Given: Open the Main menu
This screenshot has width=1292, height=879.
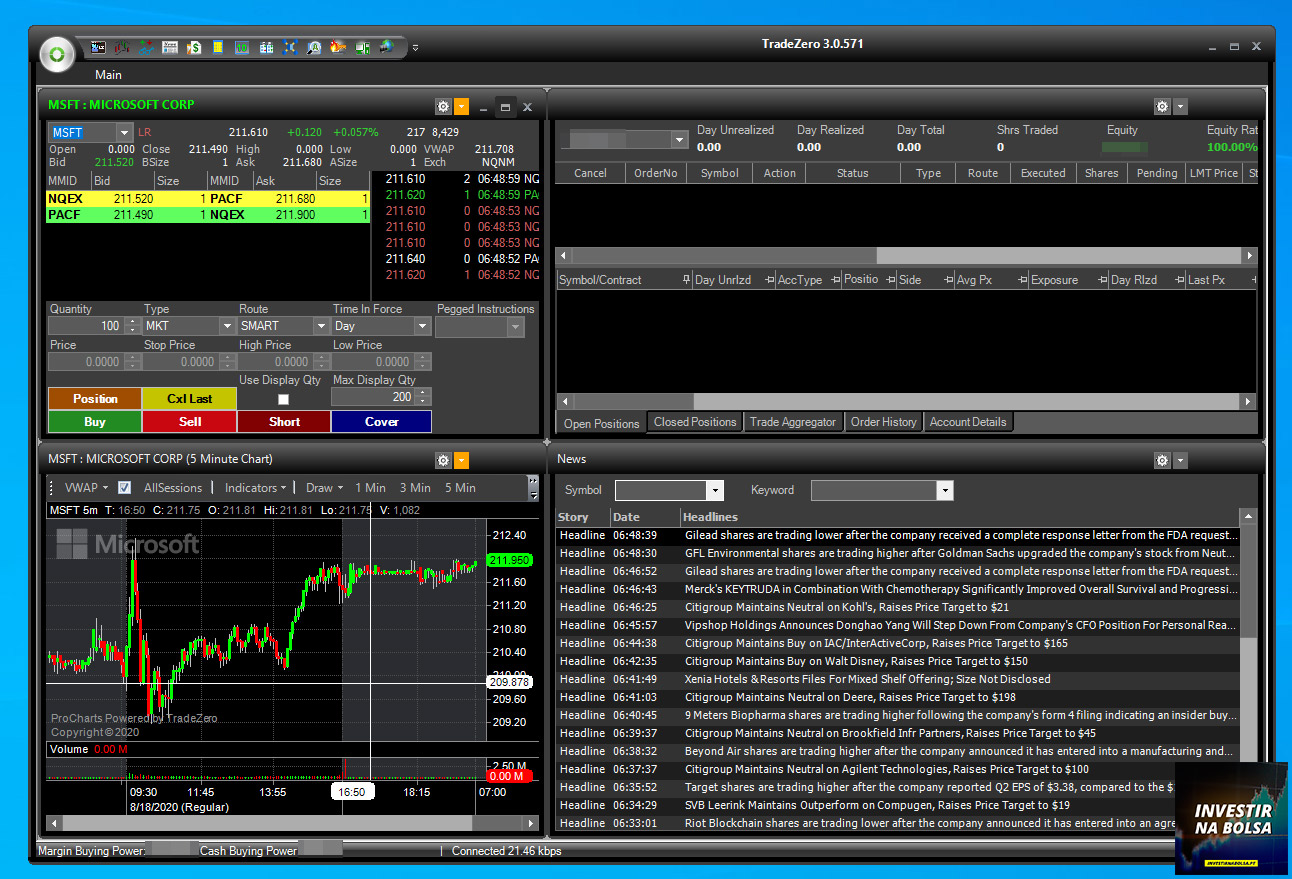Looking at the screenshot, I should coord(108,75).
